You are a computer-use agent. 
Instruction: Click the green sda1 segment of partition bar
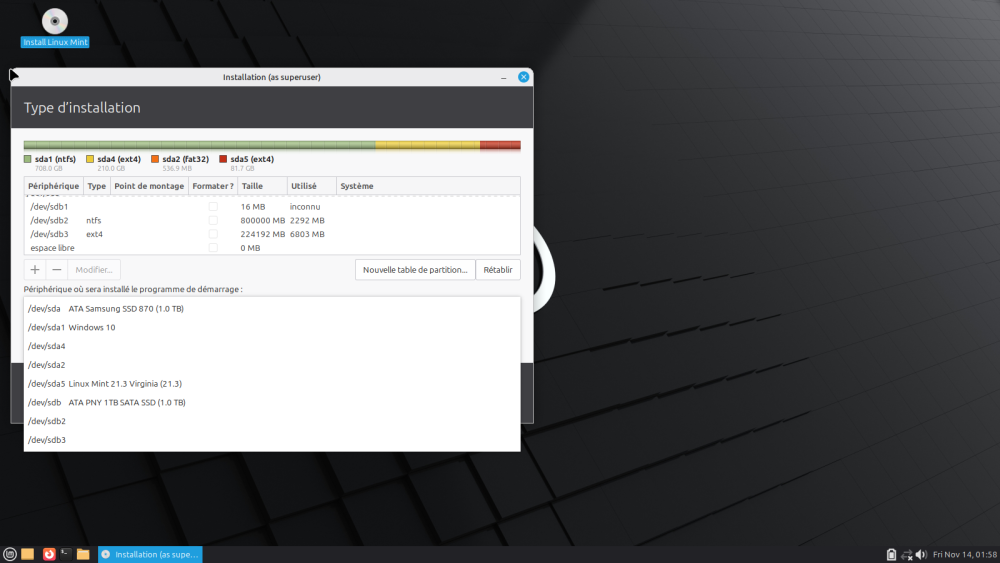click(x=200, y=145)
